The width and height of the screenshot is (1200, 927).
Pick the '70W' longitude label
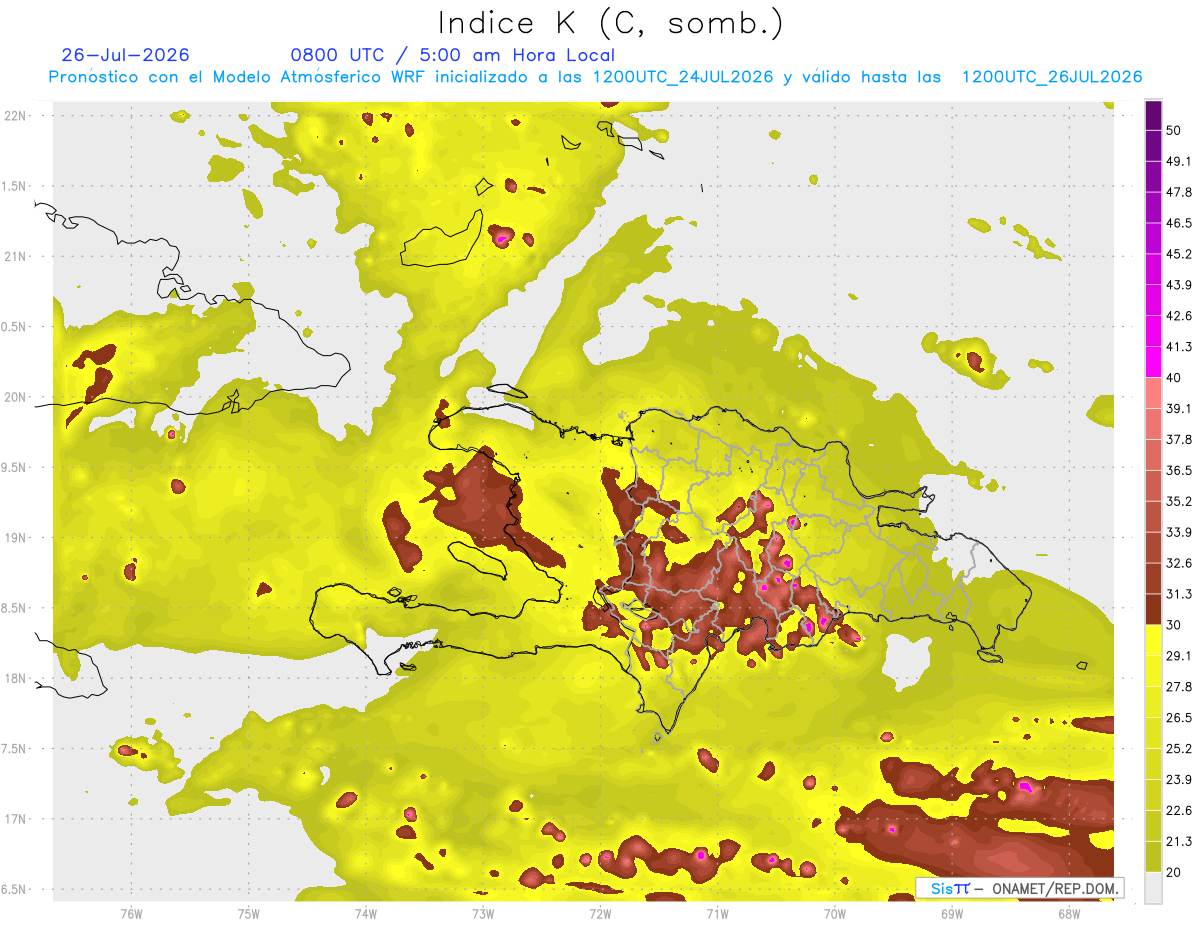click(835, 913)
